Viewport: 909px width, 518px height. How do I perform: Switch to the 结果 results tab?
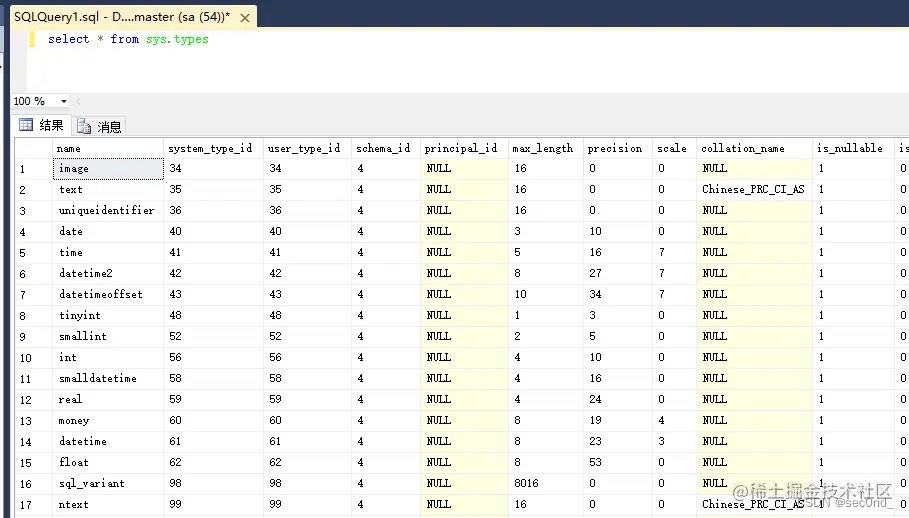click(42, 125)
